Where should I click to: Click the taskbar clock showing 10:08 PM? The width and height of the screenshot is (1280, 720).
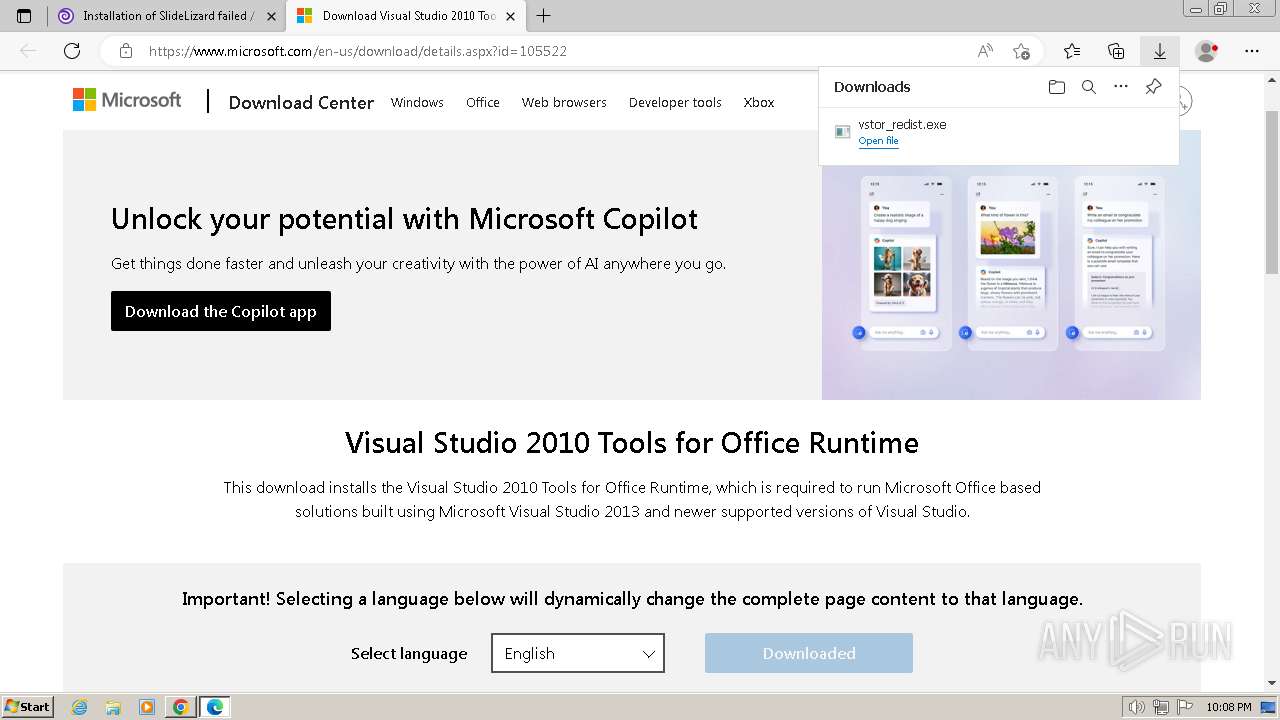click(x=1229, y=707)
